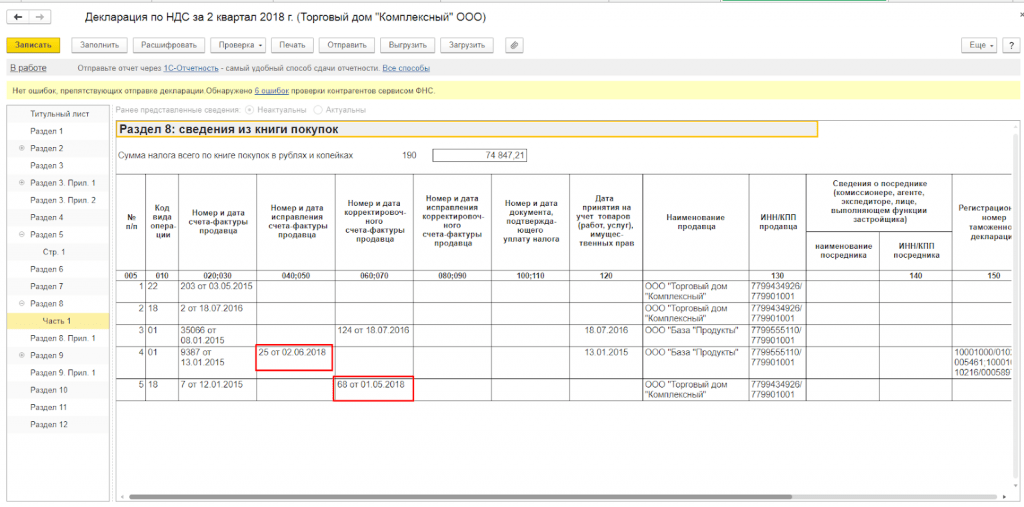Viewport: 1024px width, 507px height.
Task: Select Раздел 9. Прил. 1 in tree
Action: pos(63,372)
